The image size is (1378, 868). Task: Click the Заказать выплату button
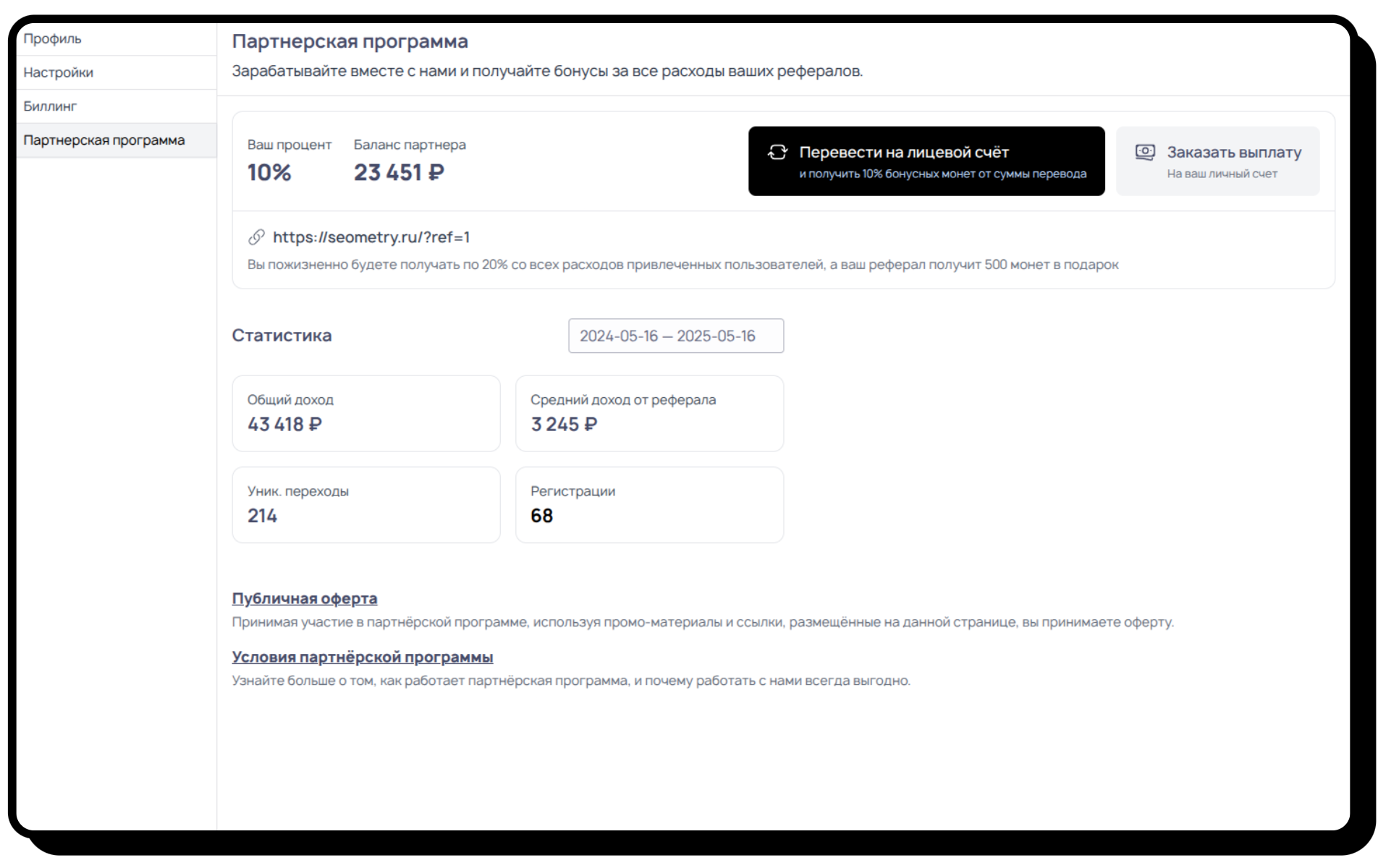click(1217, 161)
